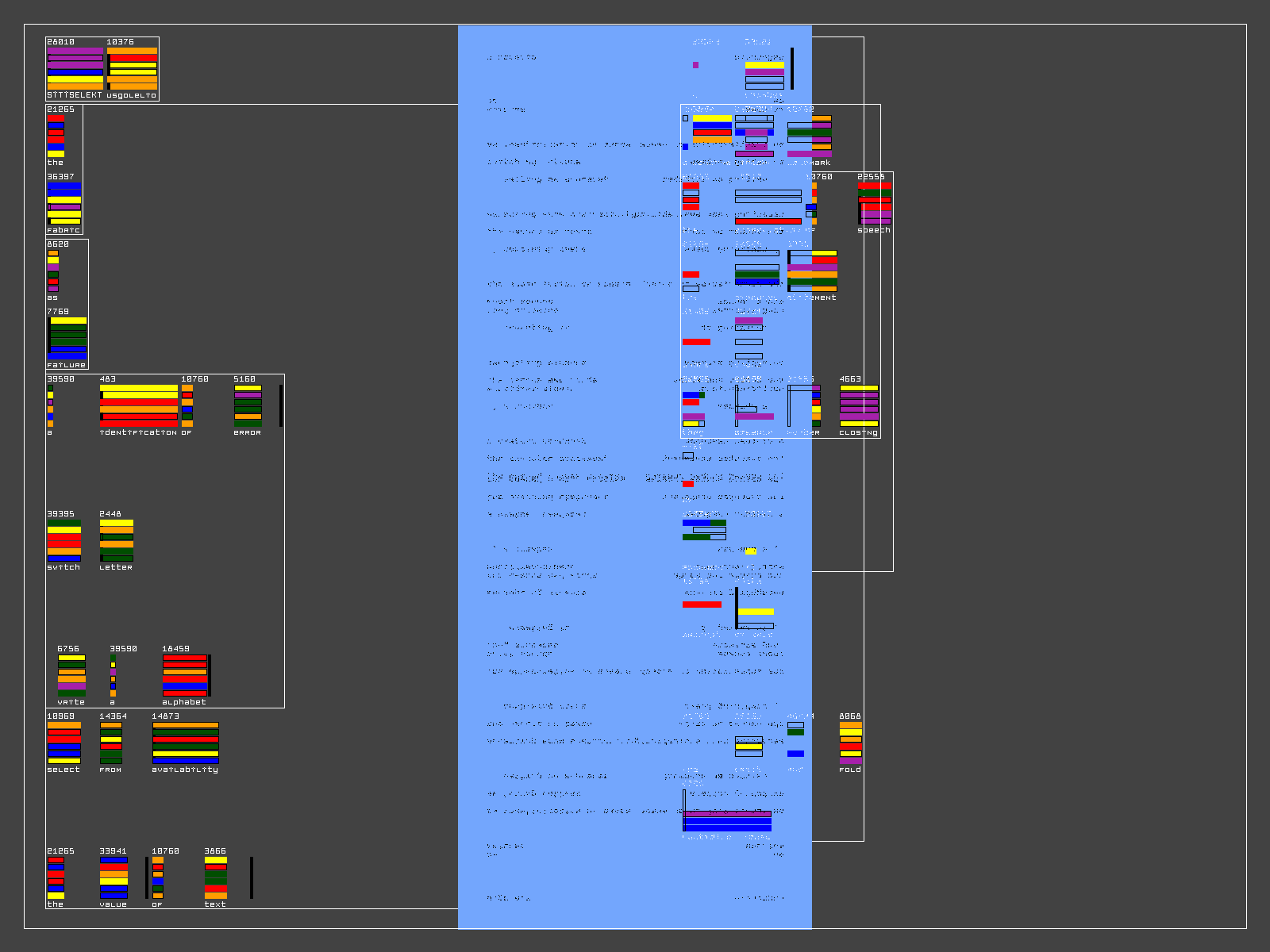Select the 'speech' glyph
The image size is (1270, 952).
(874, 204)
